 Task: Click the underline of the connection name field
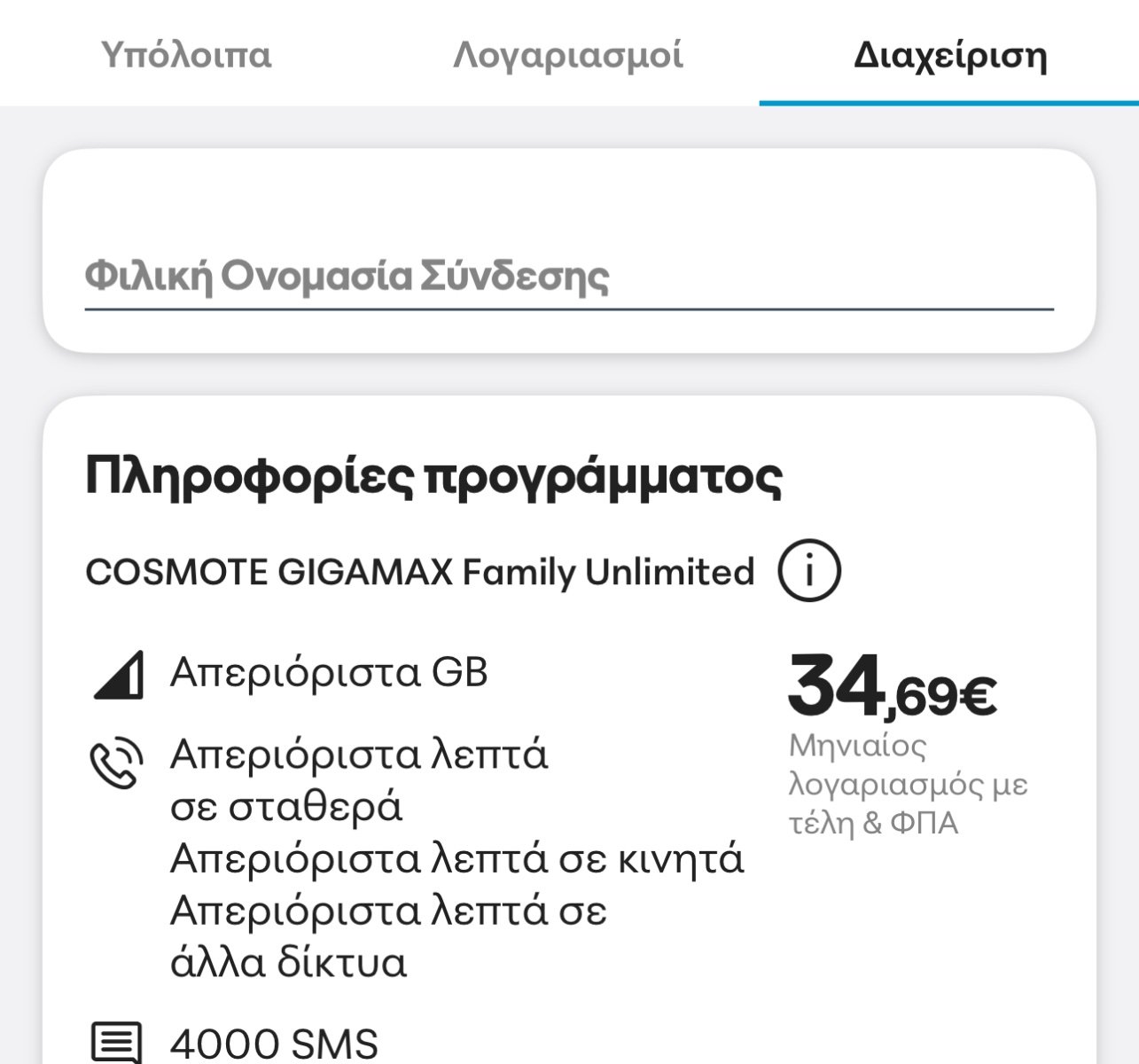point(568,309)
